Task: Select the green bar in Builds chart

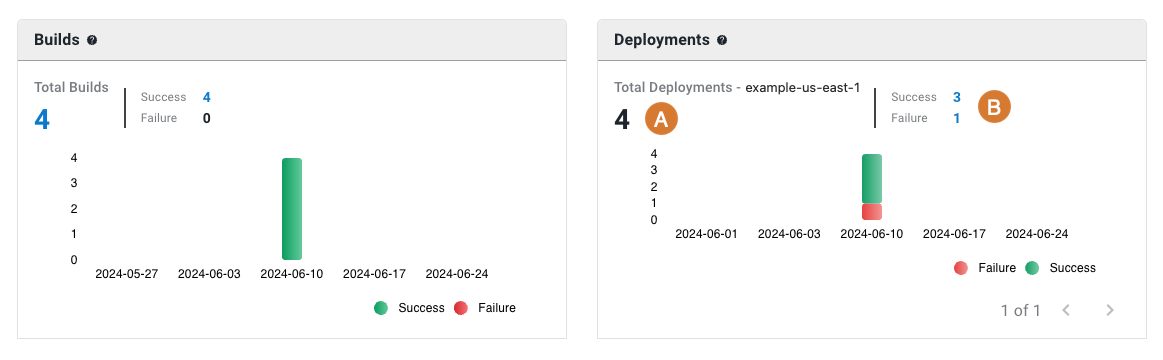Action: pos(291,209)
